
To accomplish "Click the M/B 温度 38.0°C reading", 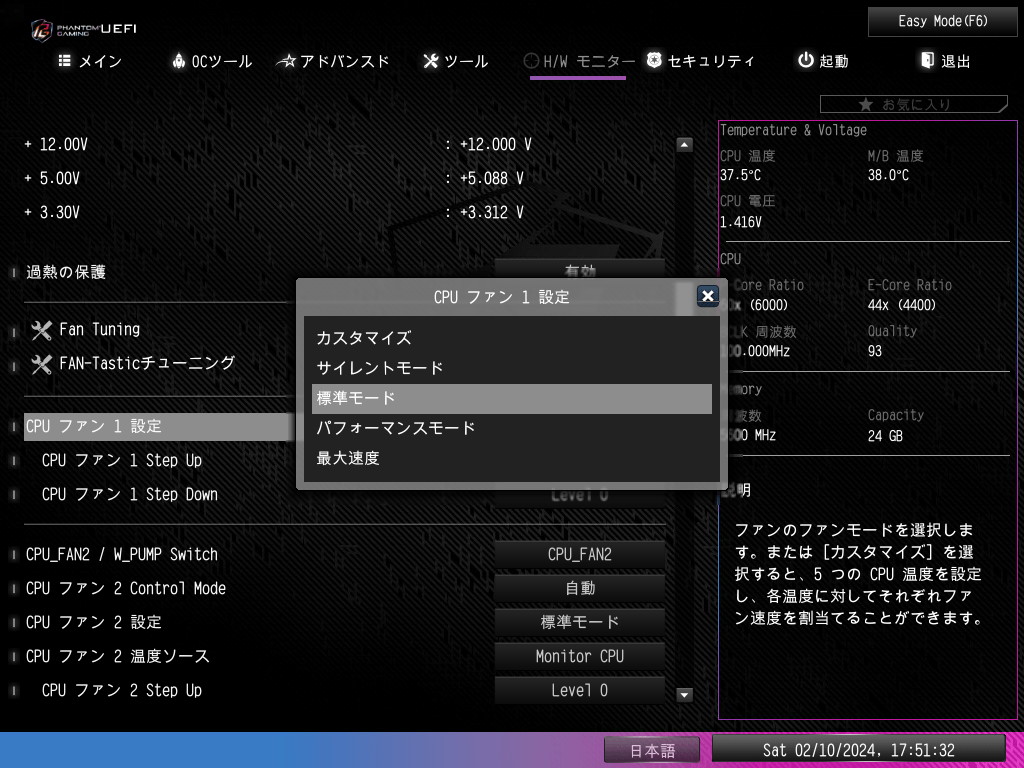I will (888, 175).
